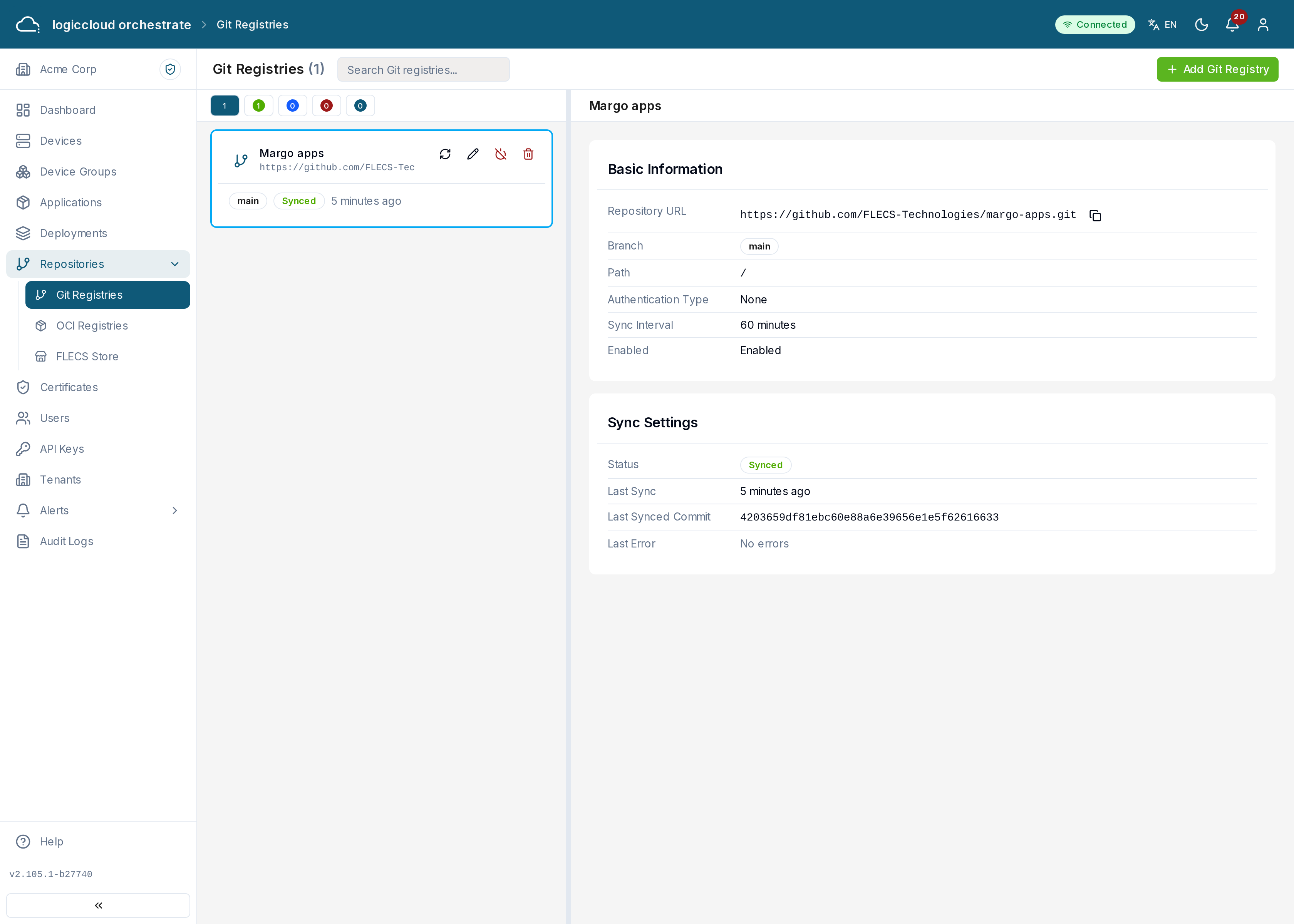
Task: Click the shield icon next to Acme Corp
Action: click(170, 69)
